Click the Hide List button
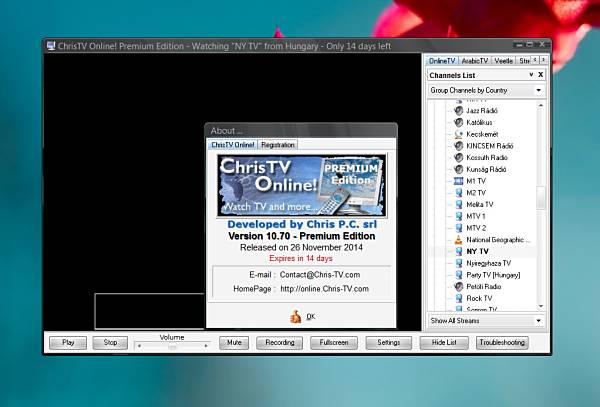The image size is (600, 407). (444, 343)
